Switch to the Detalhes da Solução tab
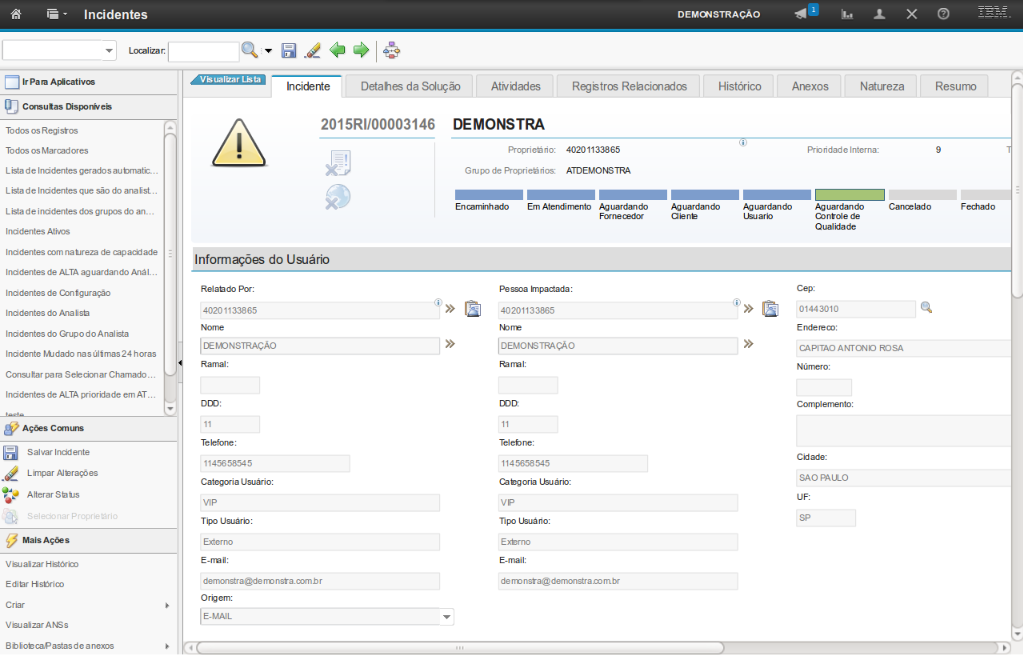Viewport: 1023px width, 655px height. 410,87
